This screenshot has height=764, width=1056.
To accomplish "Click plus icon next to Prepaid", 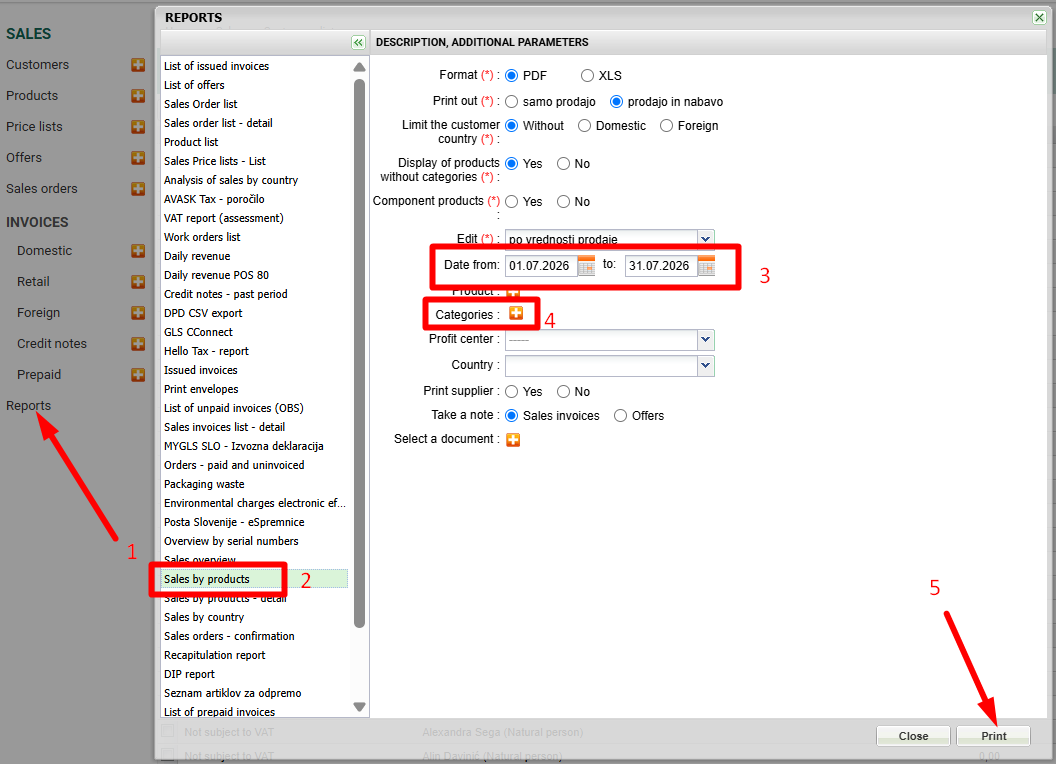I will [x=138, y=375].
